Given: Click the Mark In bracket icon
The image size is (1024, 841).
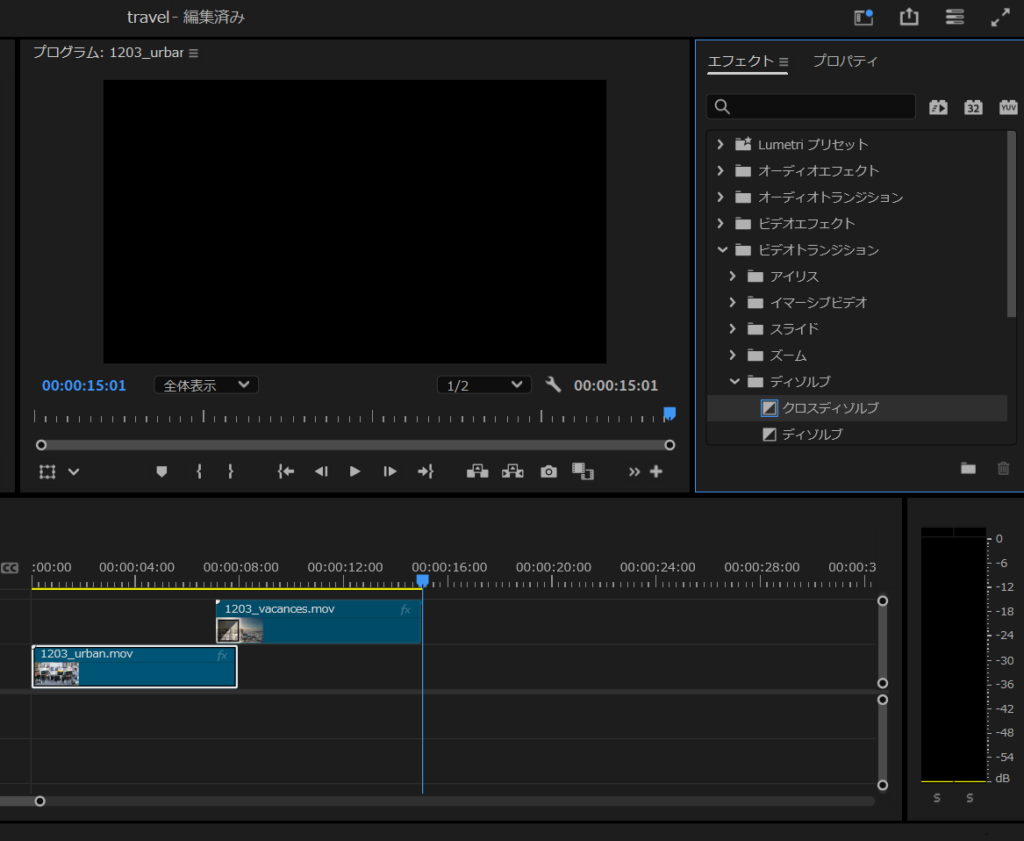Looking at the screenshot, I should pyautogui.click(x=199, y=472).
